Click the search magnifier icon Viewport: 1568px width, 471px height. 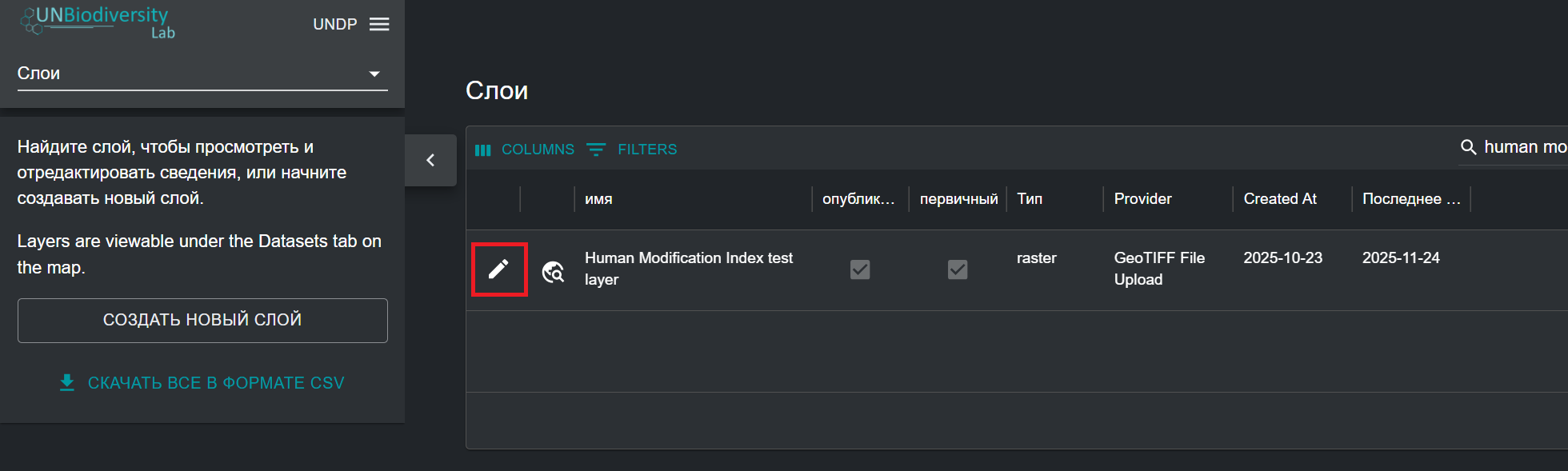1468,147
